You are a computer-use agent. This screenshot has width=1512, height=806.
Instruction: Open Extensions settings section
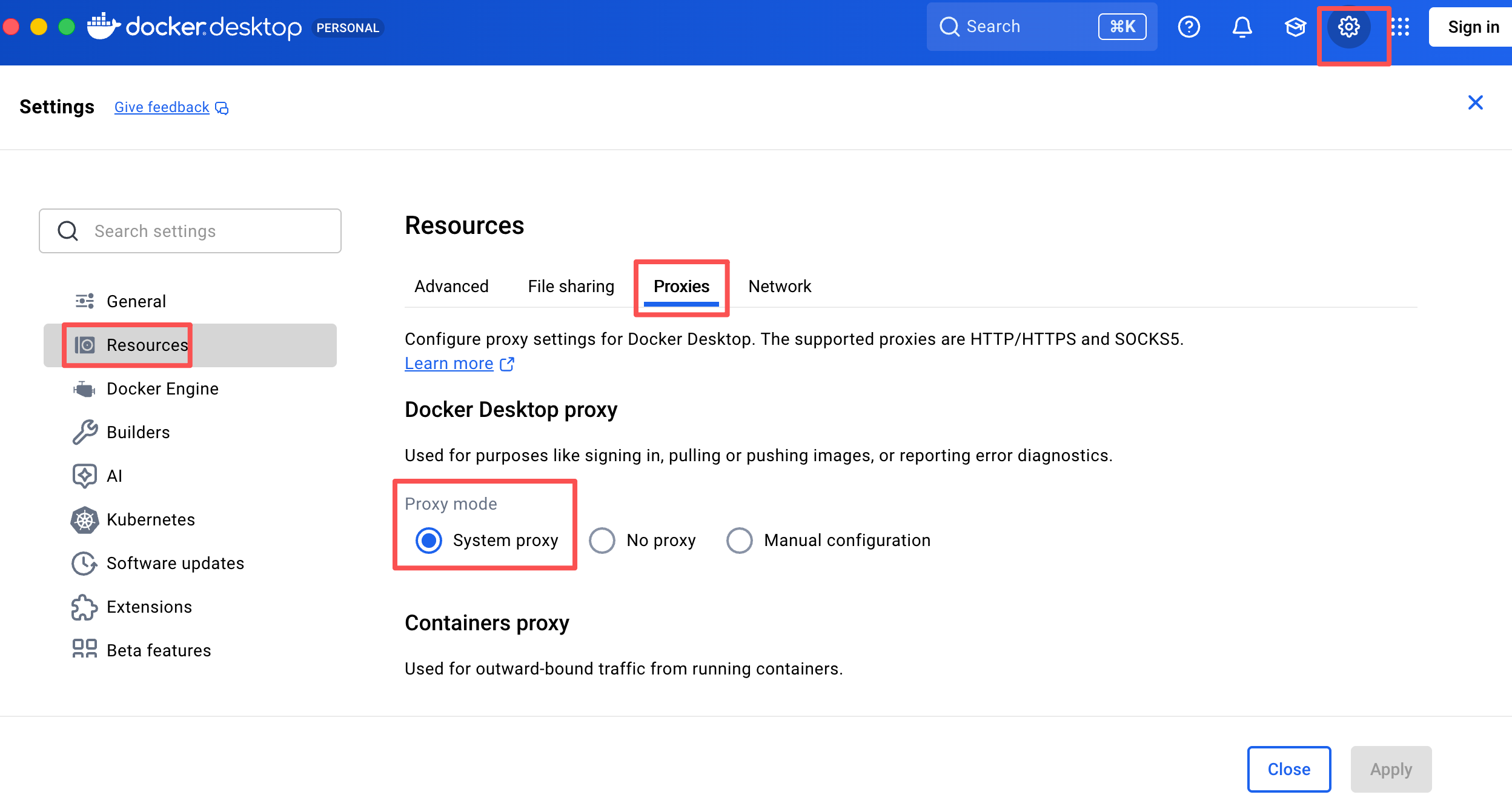coord(149,607)
